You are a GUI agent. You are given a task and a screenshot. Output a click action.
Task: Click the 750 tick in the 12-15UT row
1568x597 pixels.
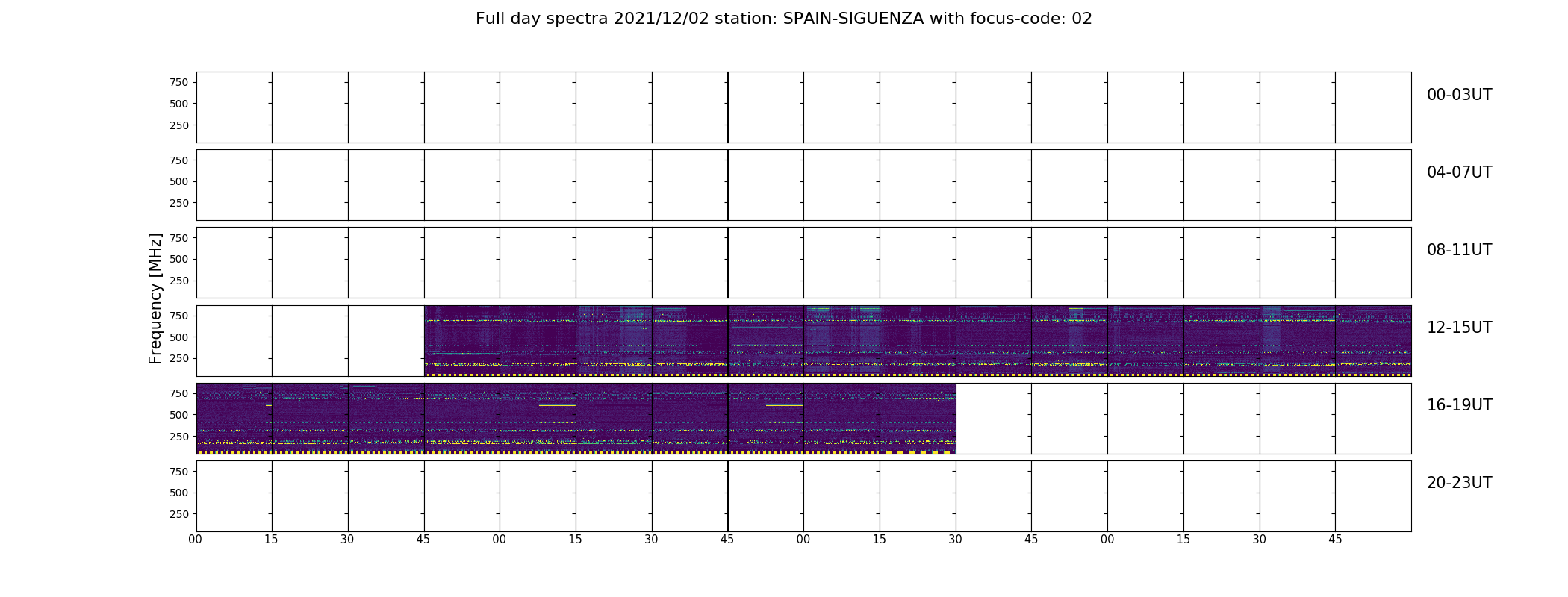pyautogui.click(x=179, y=316)
